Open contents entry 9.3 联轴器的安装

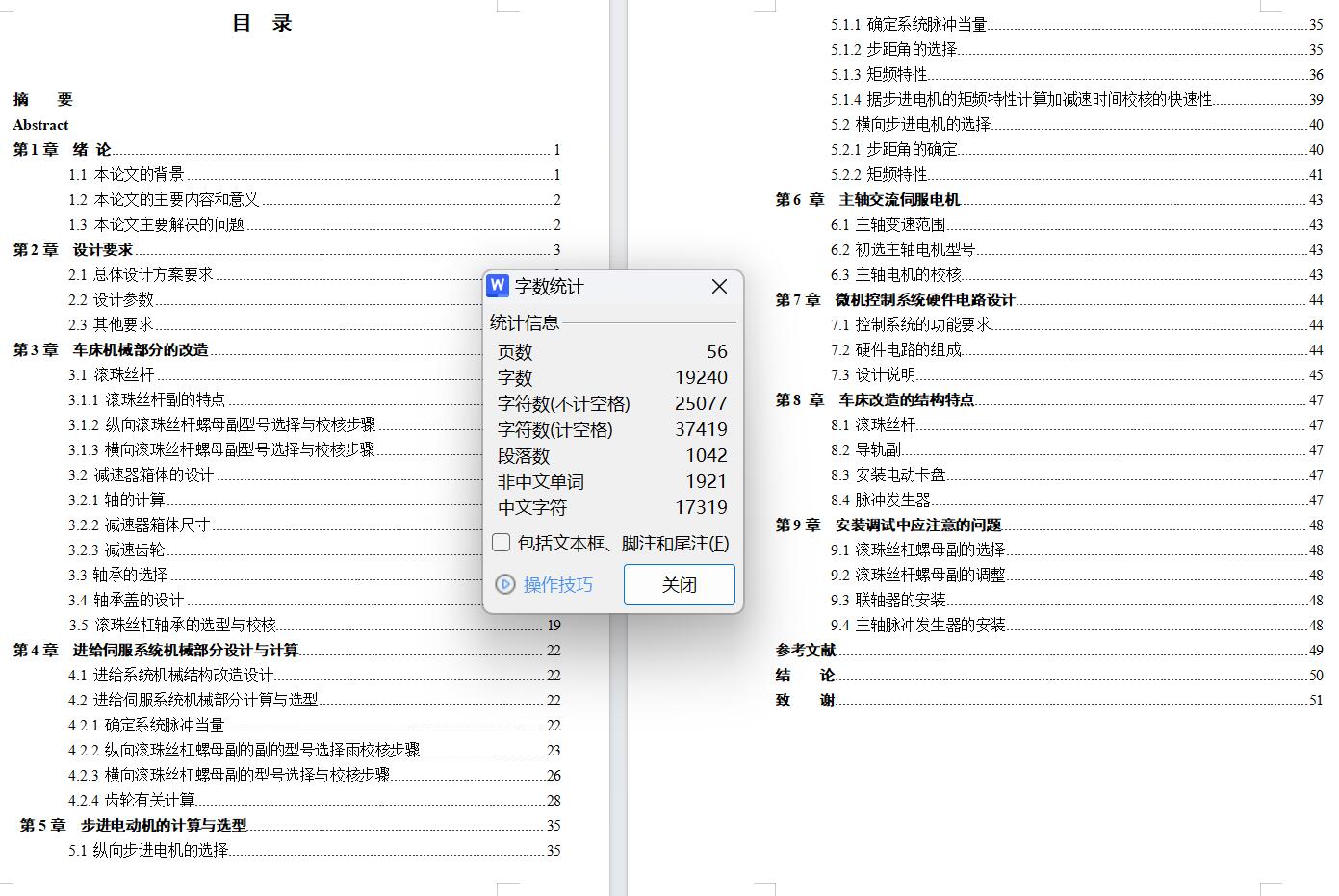[x=1077, y=600]
